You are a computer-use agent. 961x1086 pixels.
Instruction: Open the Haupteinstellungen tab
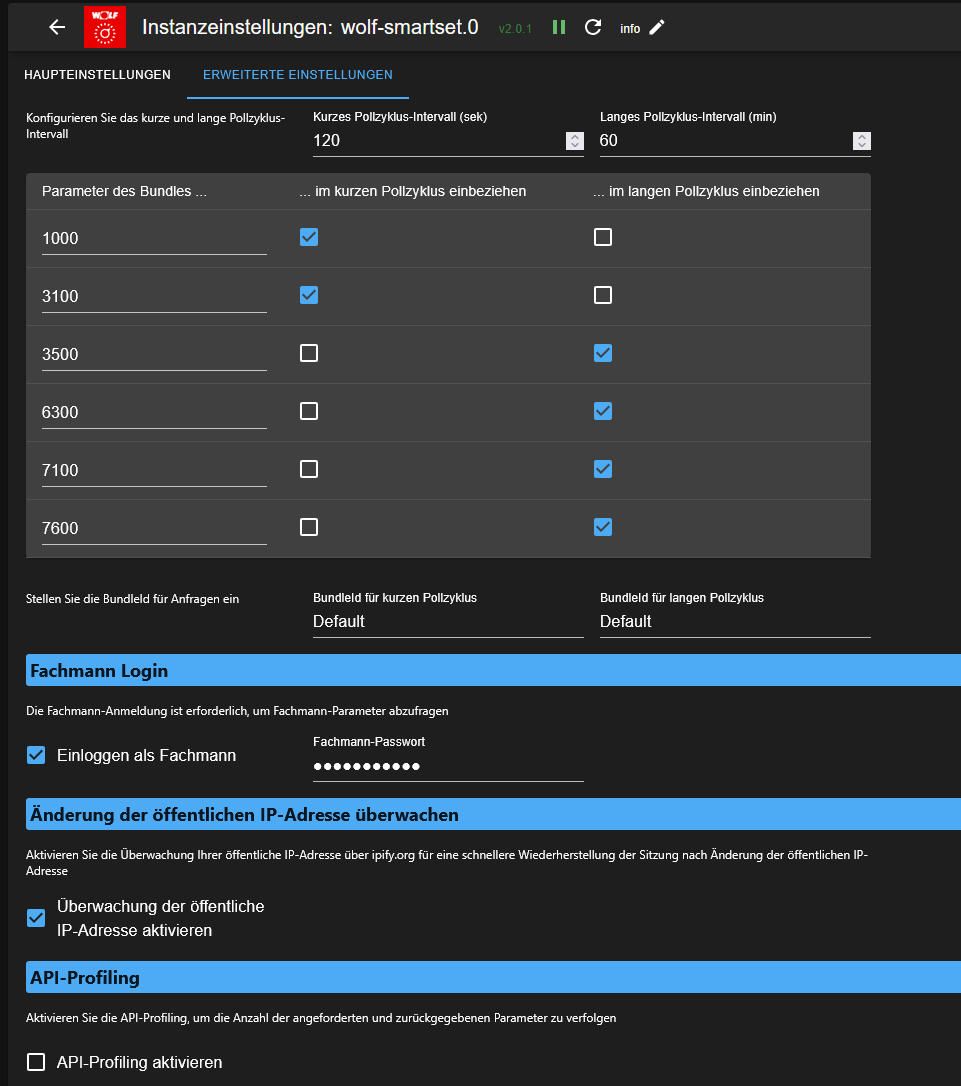97,75
